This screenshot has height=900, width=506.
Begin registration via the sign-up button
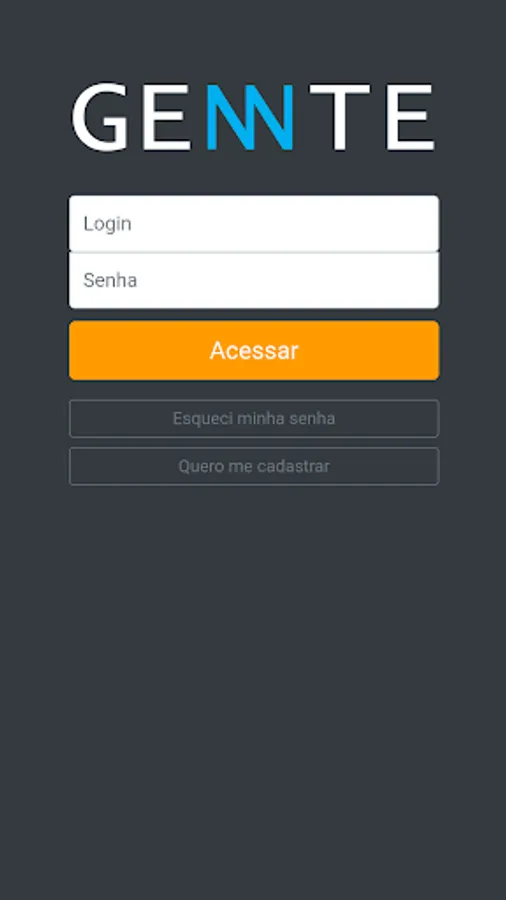[254, 466]
